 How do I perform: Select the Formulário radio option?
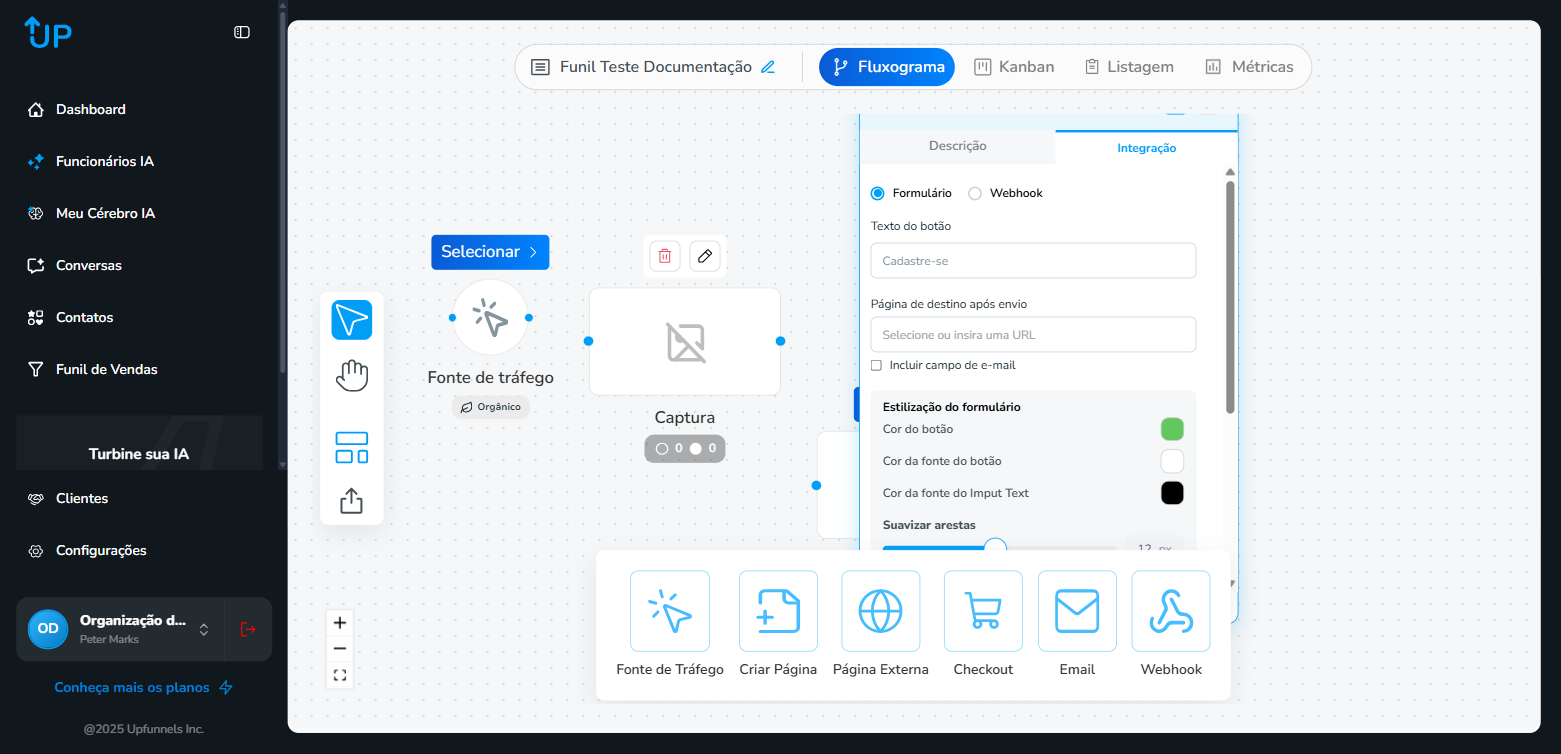pyautogui.click(x=878, y=193)
